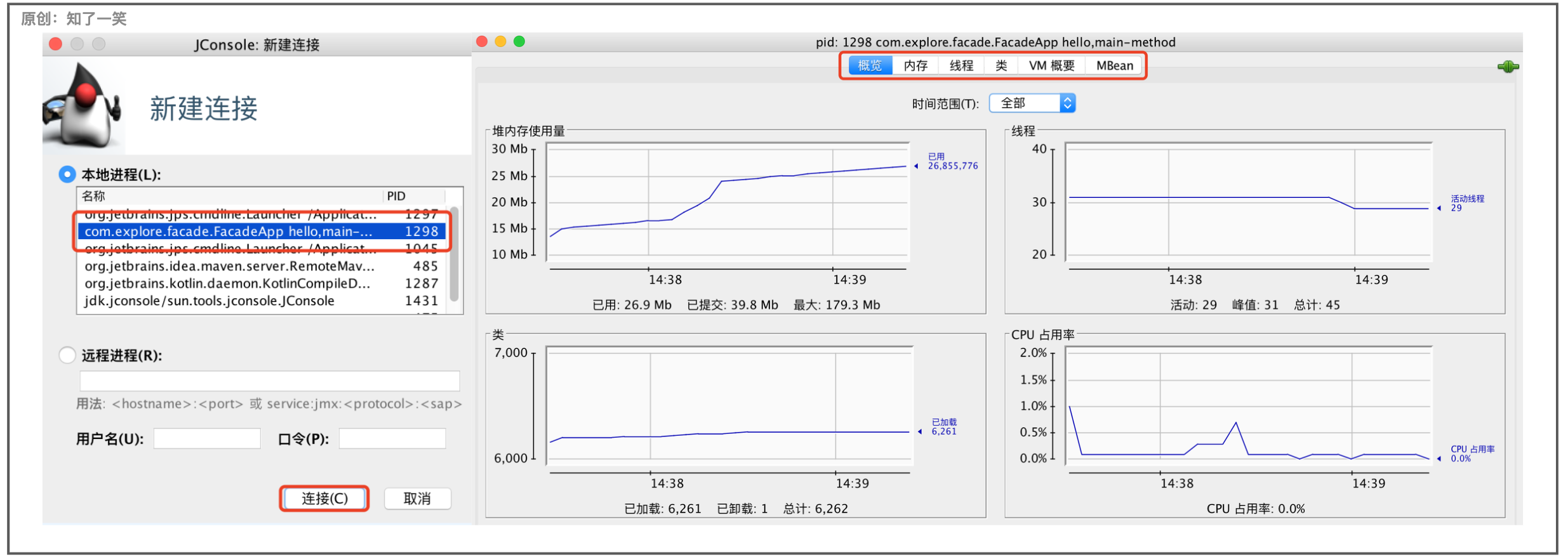Select the KotlinCompileDaemon process row
Image resolution: width=1568 pixels, height=557 pixels.
262,284
